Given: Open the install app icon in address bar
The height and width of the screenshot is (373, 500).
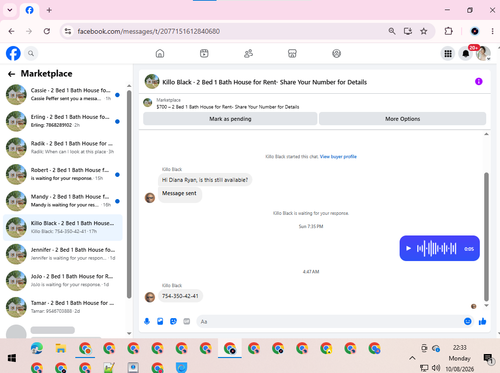Looking at the screenshot, I should [408, 31].
